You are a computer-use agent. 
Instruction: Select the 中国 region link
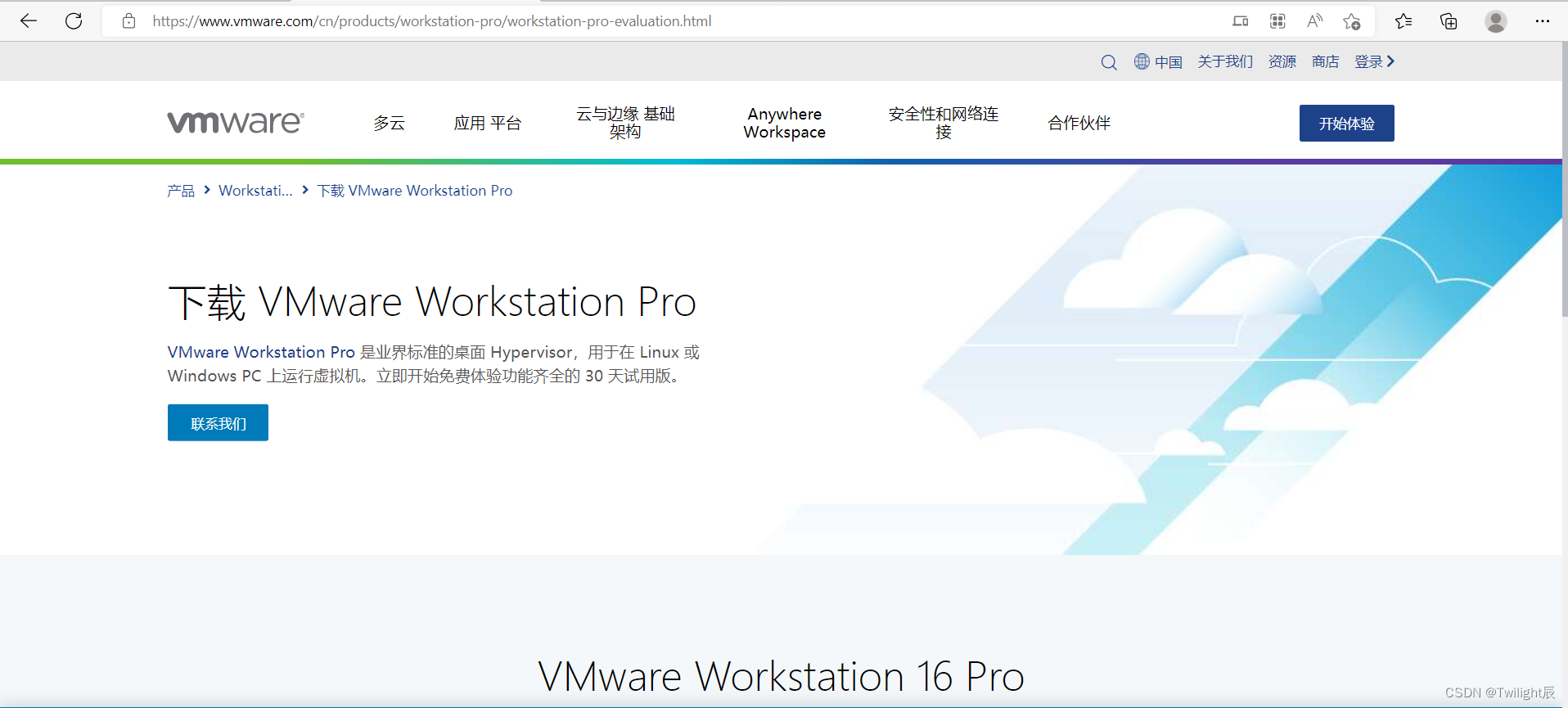tap(1169, 62)
